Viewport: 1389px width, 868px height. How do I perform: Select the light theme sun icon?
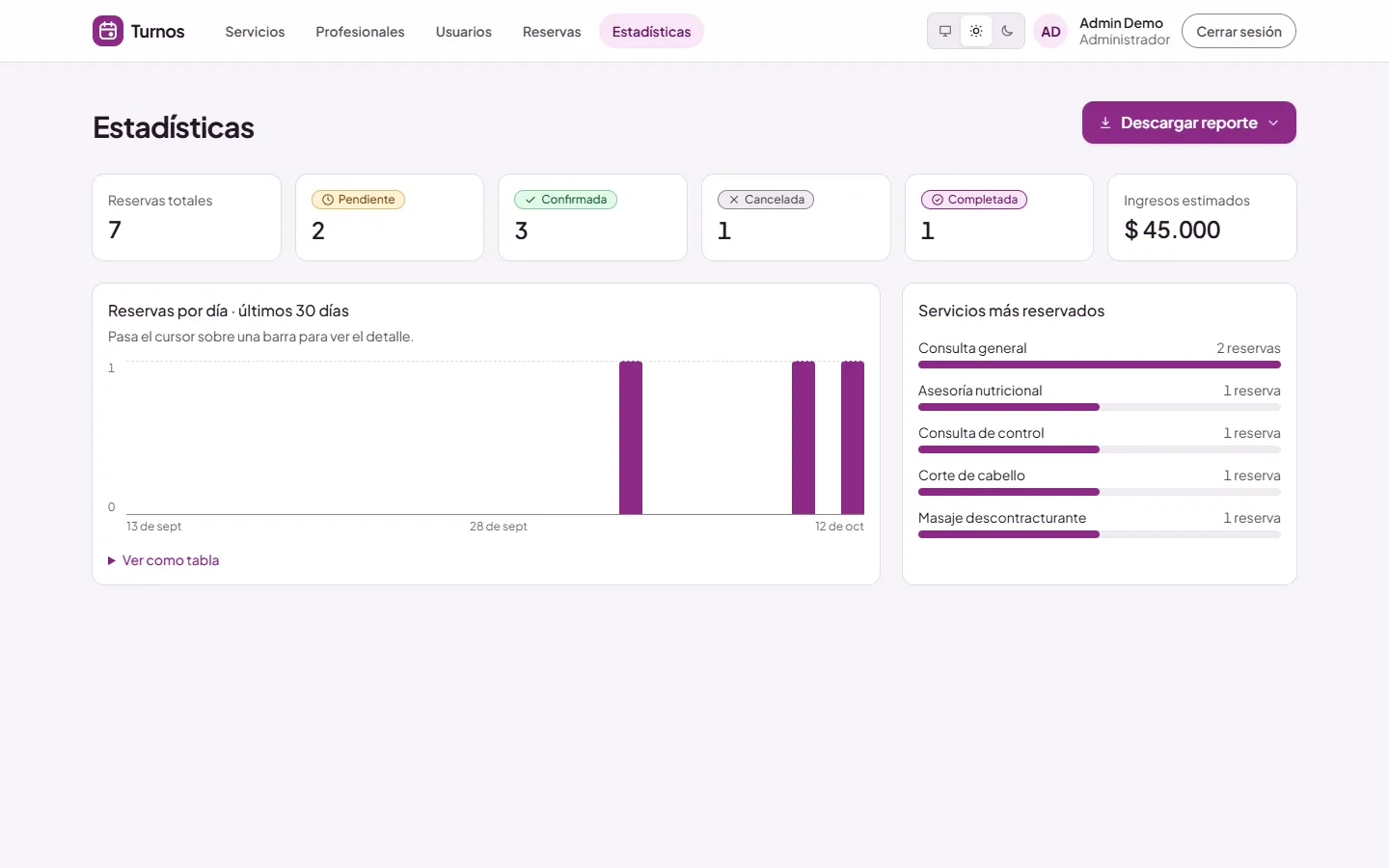tap(976, 31)
